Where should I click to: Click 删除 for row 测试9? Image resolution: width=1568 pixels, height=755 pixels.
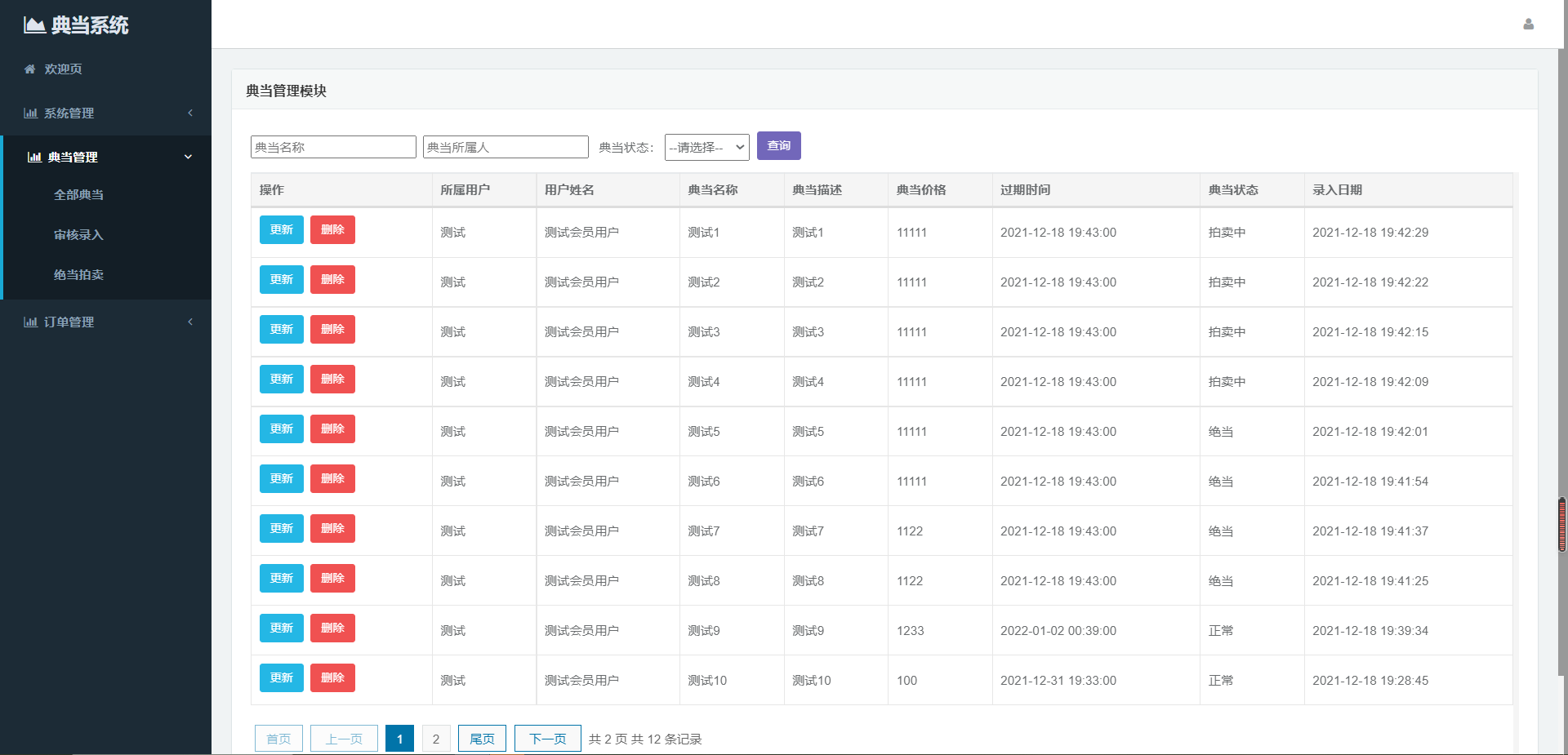pyautogui.click(x=332, y=628)
